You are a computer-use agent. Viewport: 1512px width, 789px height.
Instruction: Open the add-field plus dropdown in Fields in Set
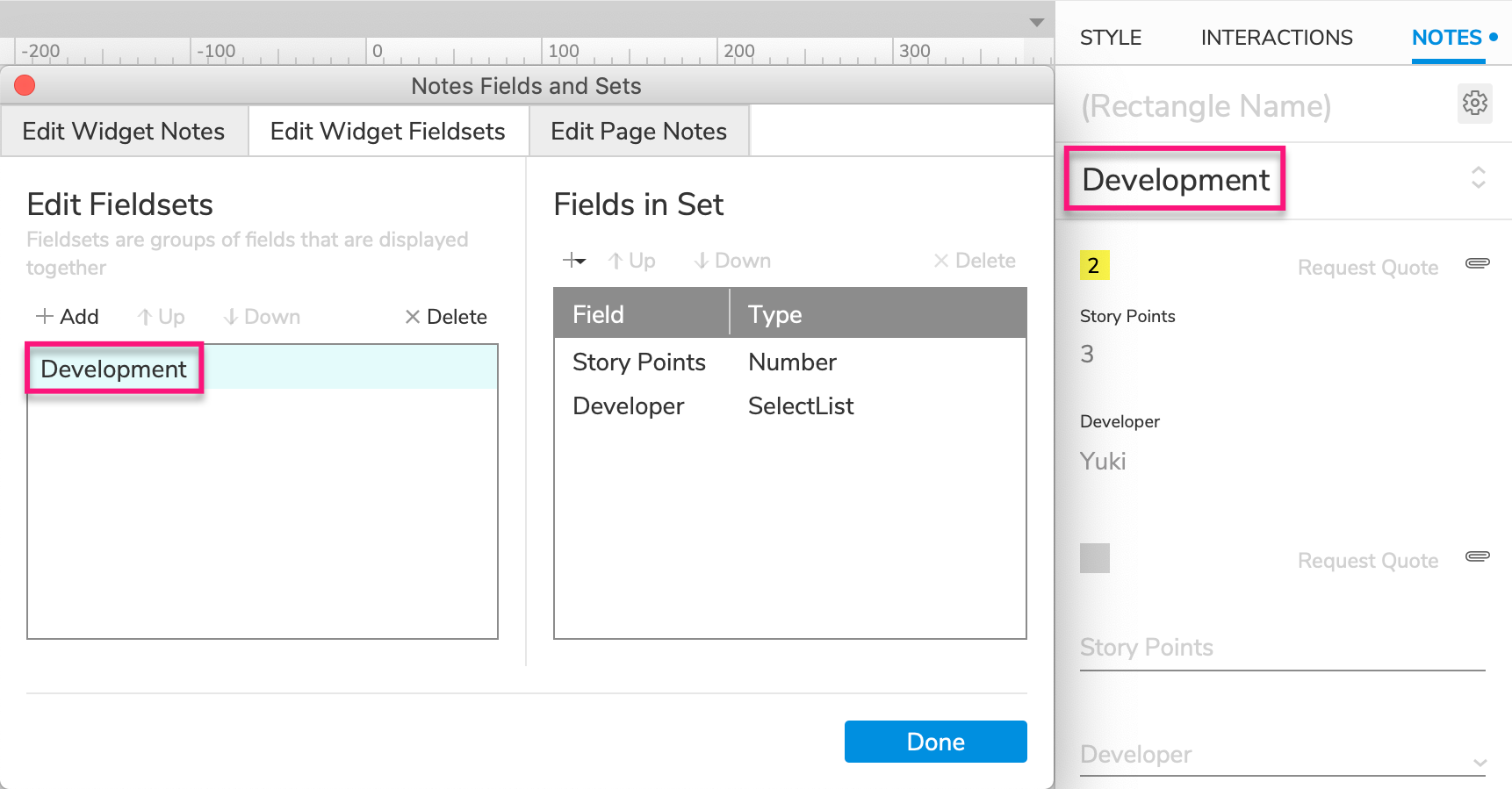click(574, 261)
